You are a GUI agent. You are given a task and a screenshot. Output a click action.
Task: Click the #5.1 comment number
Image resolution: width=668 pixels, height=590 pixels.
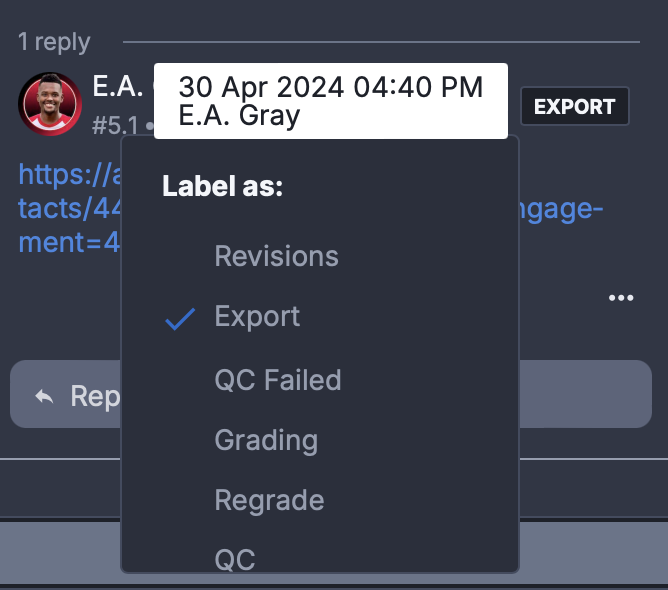click(115, 126)
